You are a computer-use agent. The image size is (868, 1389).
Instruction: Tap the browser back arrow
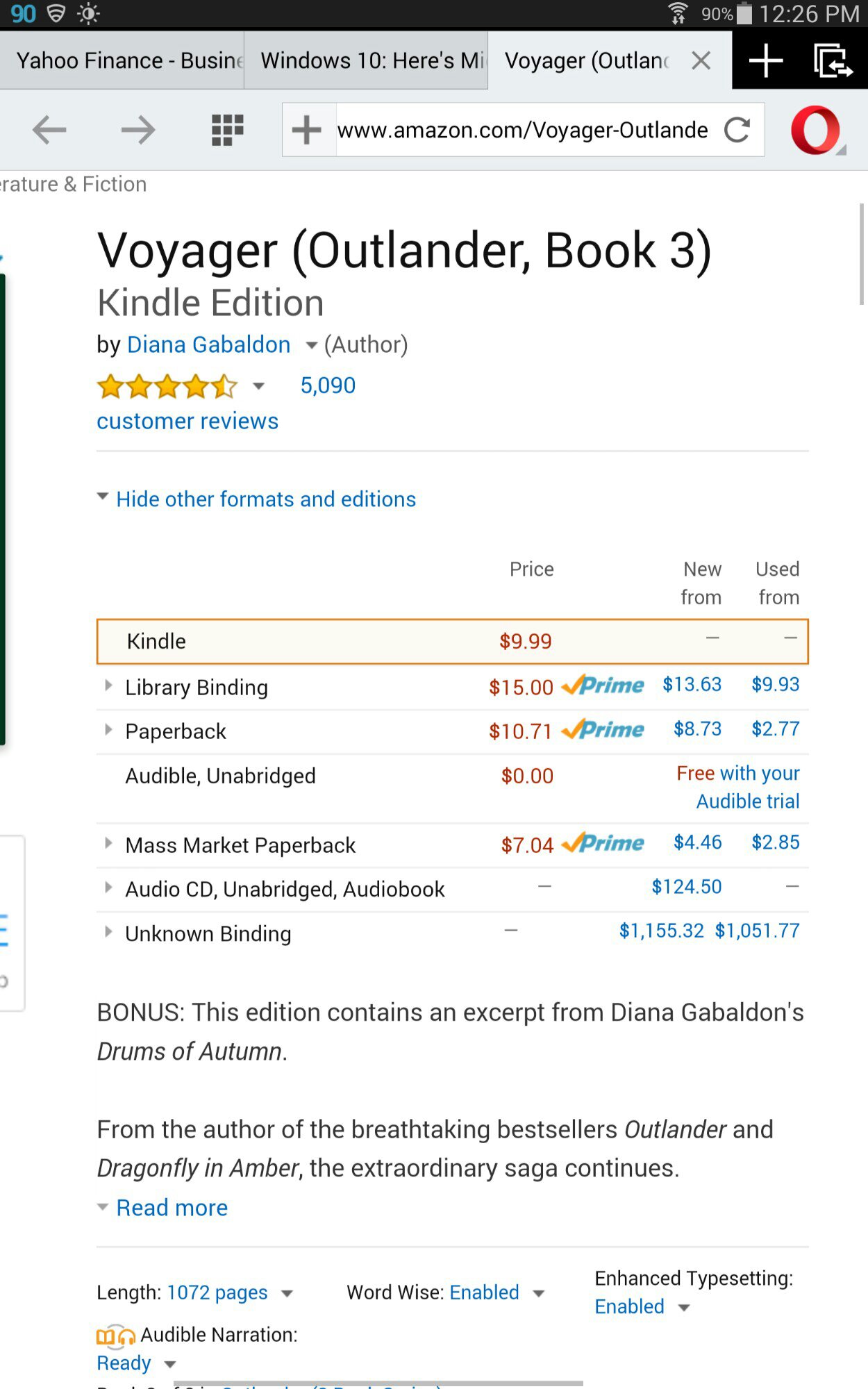(49, 130)
